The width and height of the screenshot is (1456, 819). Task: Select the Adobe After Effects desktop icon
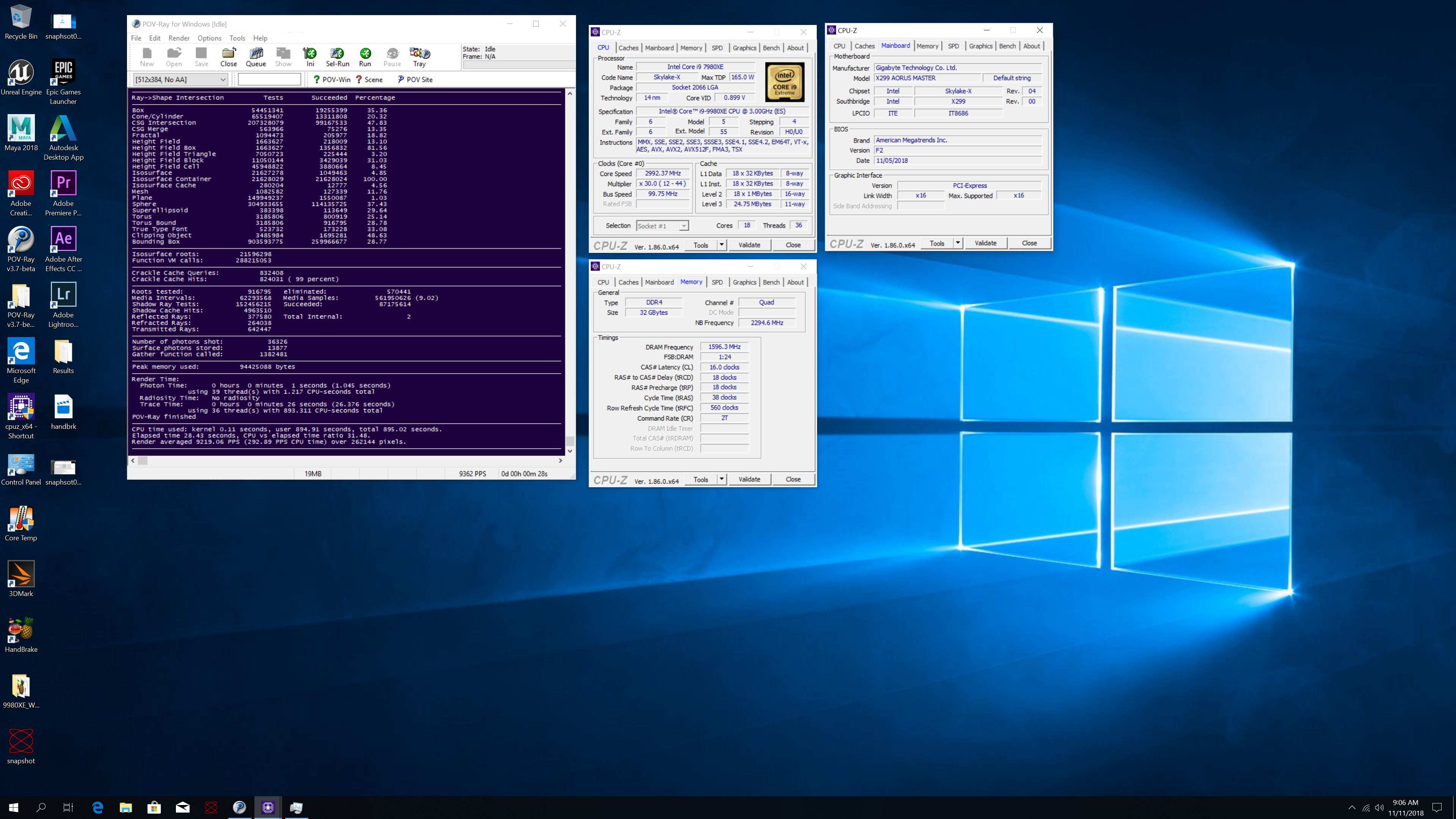tap(63, 249)
